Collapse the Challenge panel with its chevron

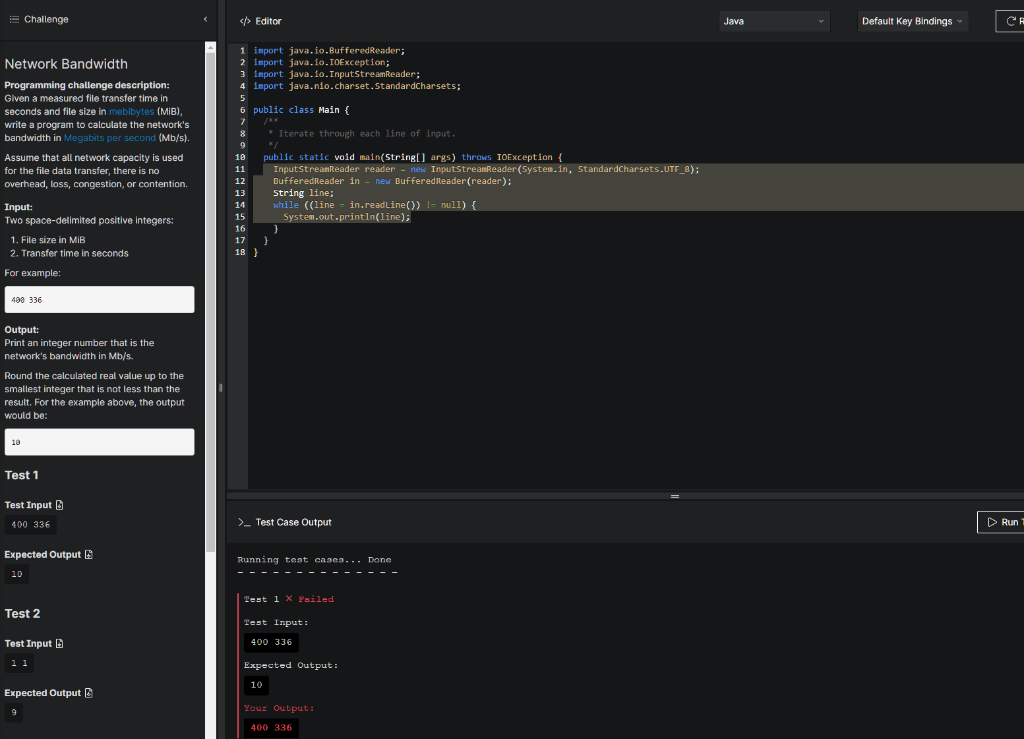[205, 18]
